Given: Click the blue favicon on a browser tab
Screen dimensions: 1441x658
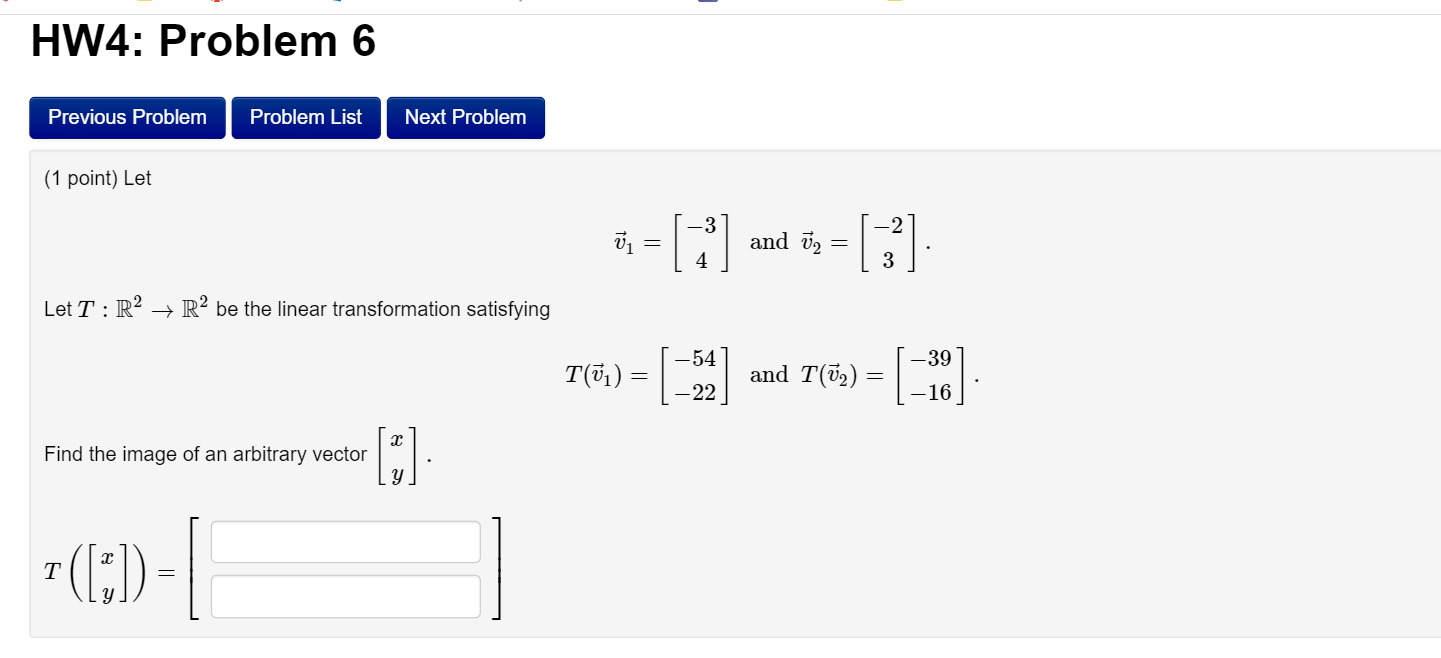Looking at the screenshot, I should (x=336, y=3).
